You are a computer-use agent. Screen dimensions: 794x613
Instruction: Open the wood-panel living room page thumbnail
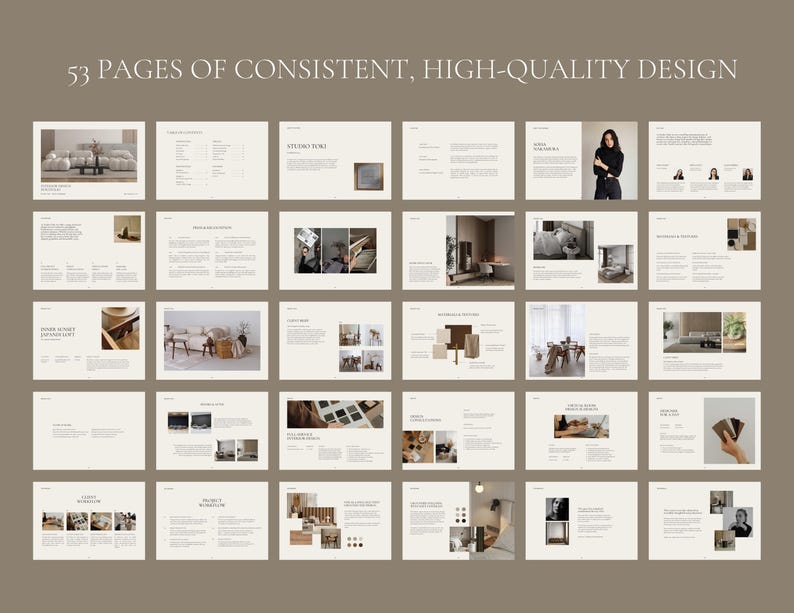click(704, 341)
